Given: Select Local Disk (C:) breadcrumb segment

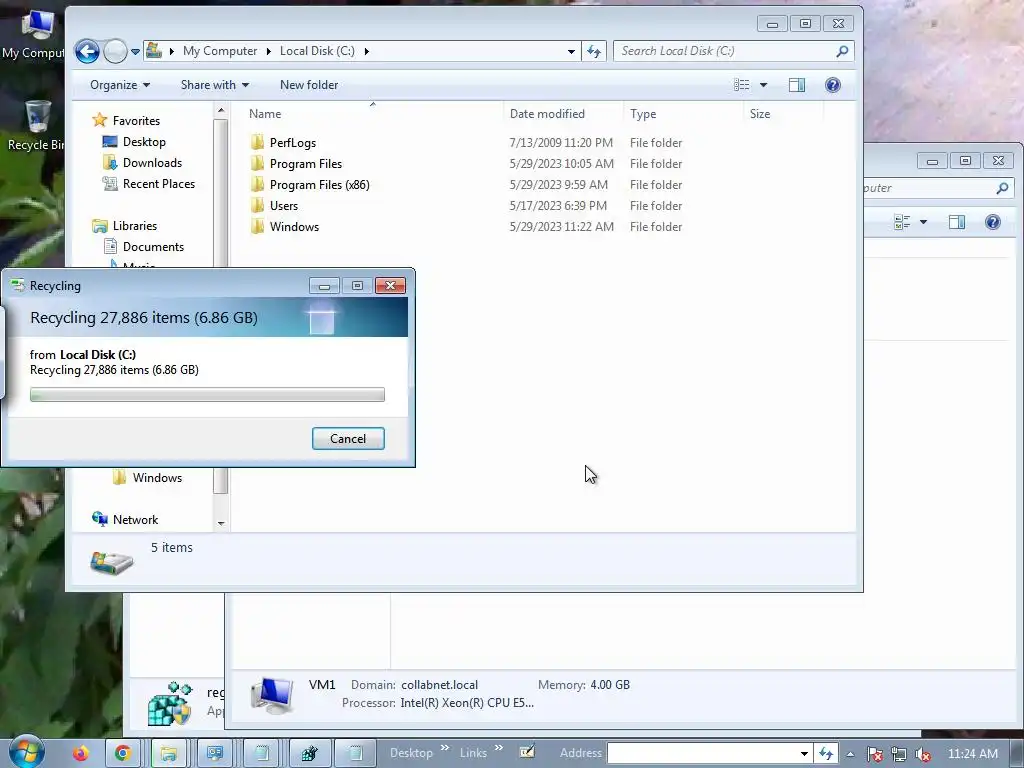Looking at the screenshot, I should [x=317, y=51].
